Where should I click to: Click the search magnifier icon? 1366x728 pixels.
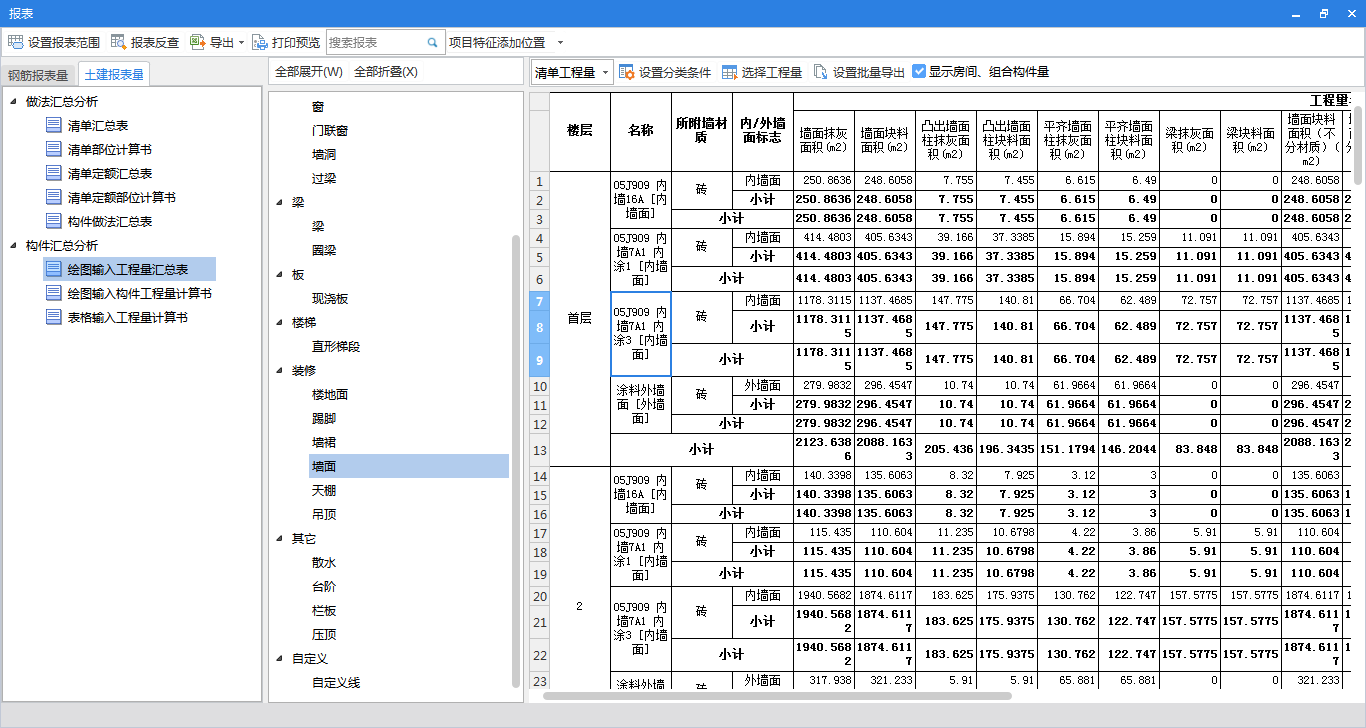[x=433, y=42]
